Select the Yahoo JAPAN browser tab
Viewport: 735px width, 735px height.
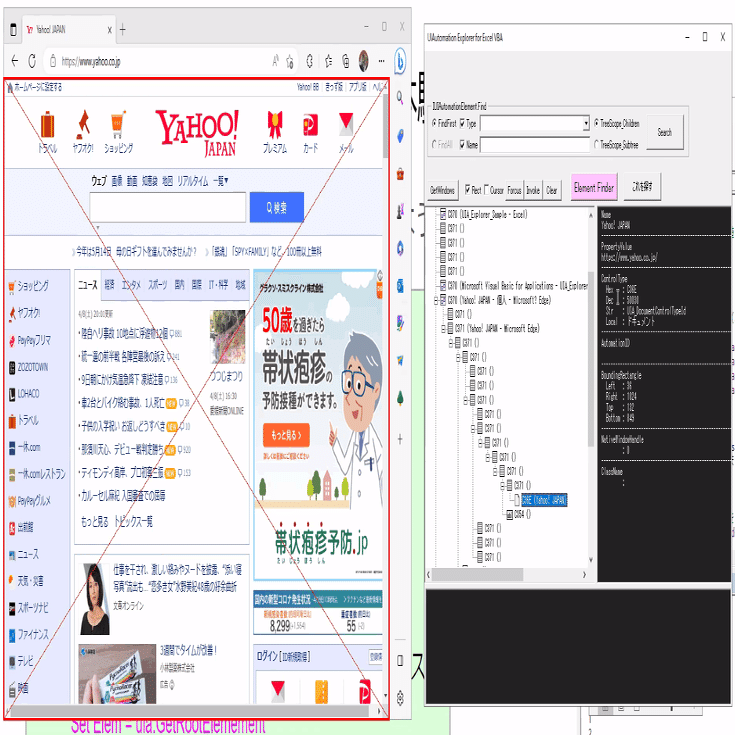[x=69, y=30]
